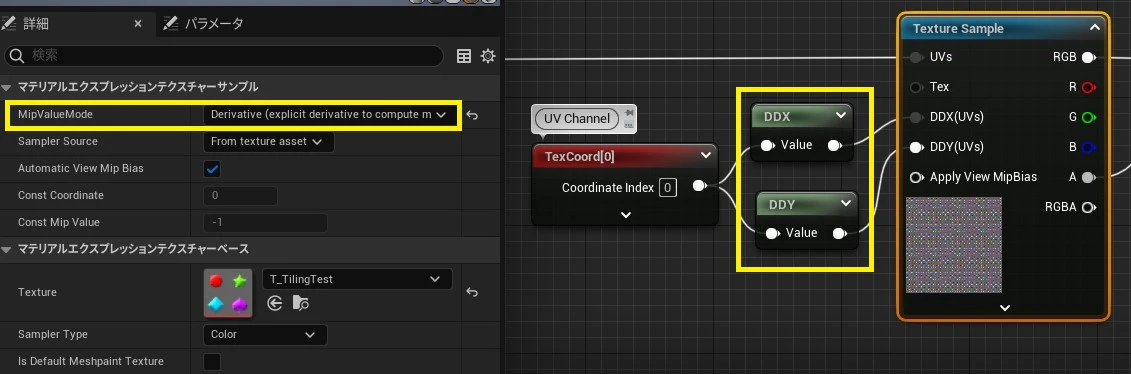This screenshot has height=374, width=1131.
Task: Click the MipValueMode property label
Action: coord(56,115)
